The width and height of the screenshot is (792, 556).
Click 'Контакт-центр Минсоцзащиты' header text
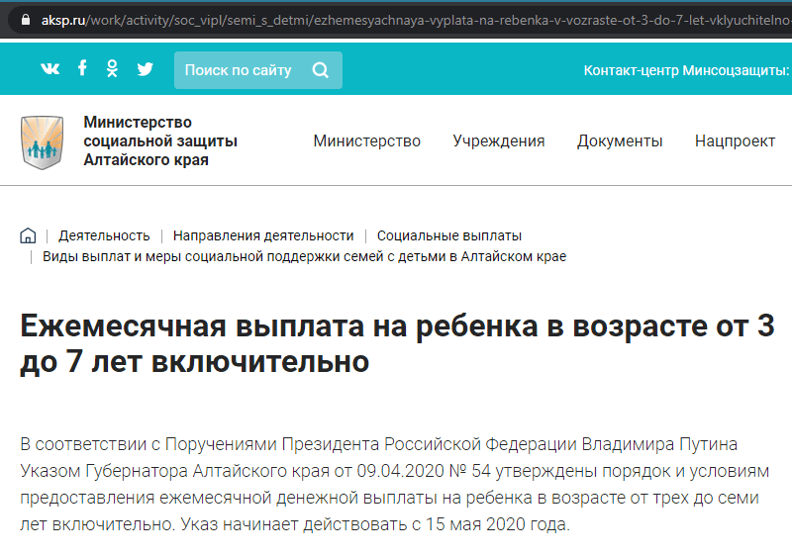tap(686, 70)
